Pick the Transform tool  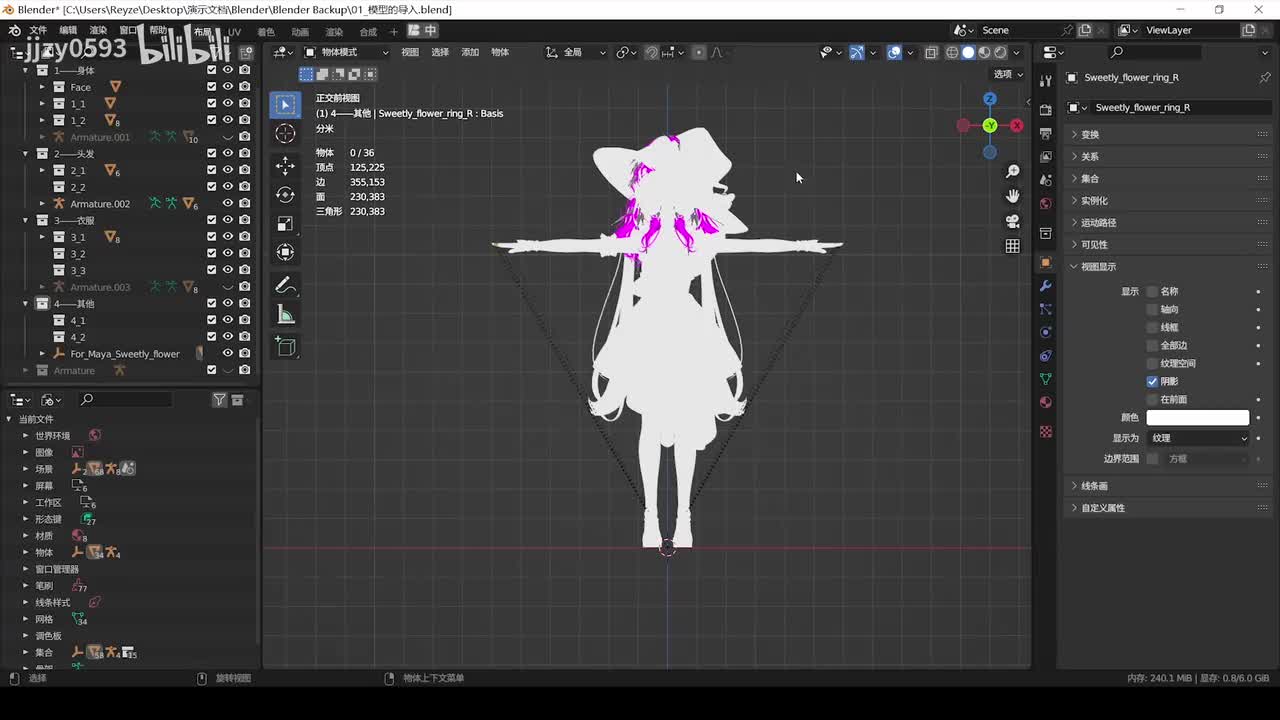(x=285, y=252)
